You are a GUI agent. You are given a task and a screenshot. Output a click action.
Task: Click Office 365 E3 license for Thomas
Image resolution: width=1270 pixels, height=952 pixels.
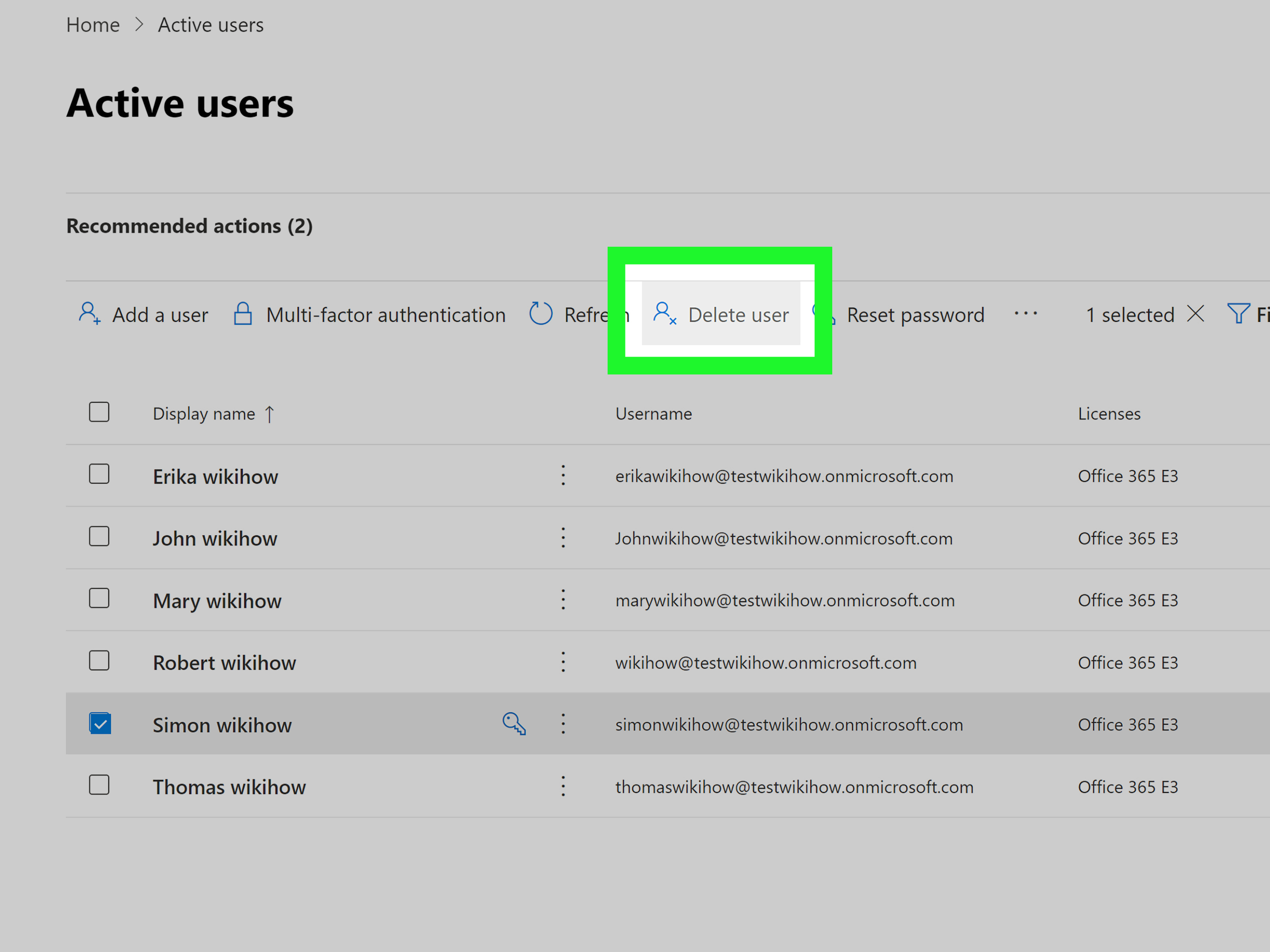tap(1128, 787)
